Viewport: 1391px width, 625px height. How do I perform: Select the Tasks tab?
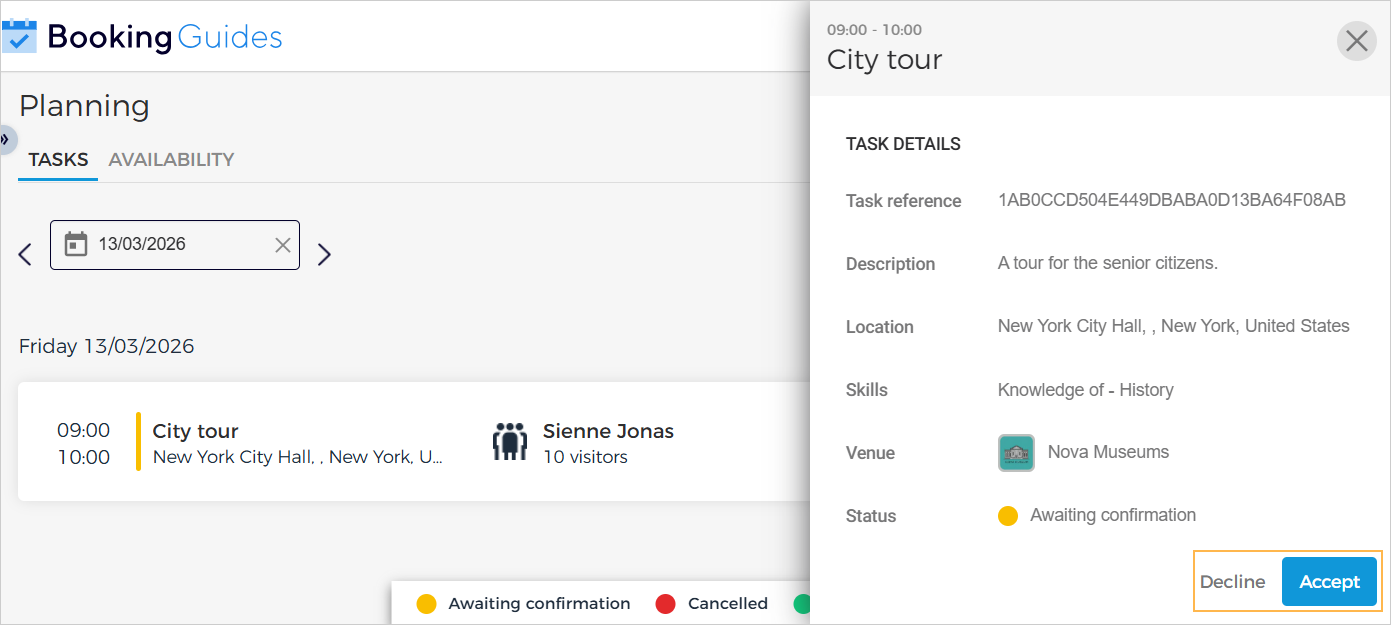tap(58, 160)
